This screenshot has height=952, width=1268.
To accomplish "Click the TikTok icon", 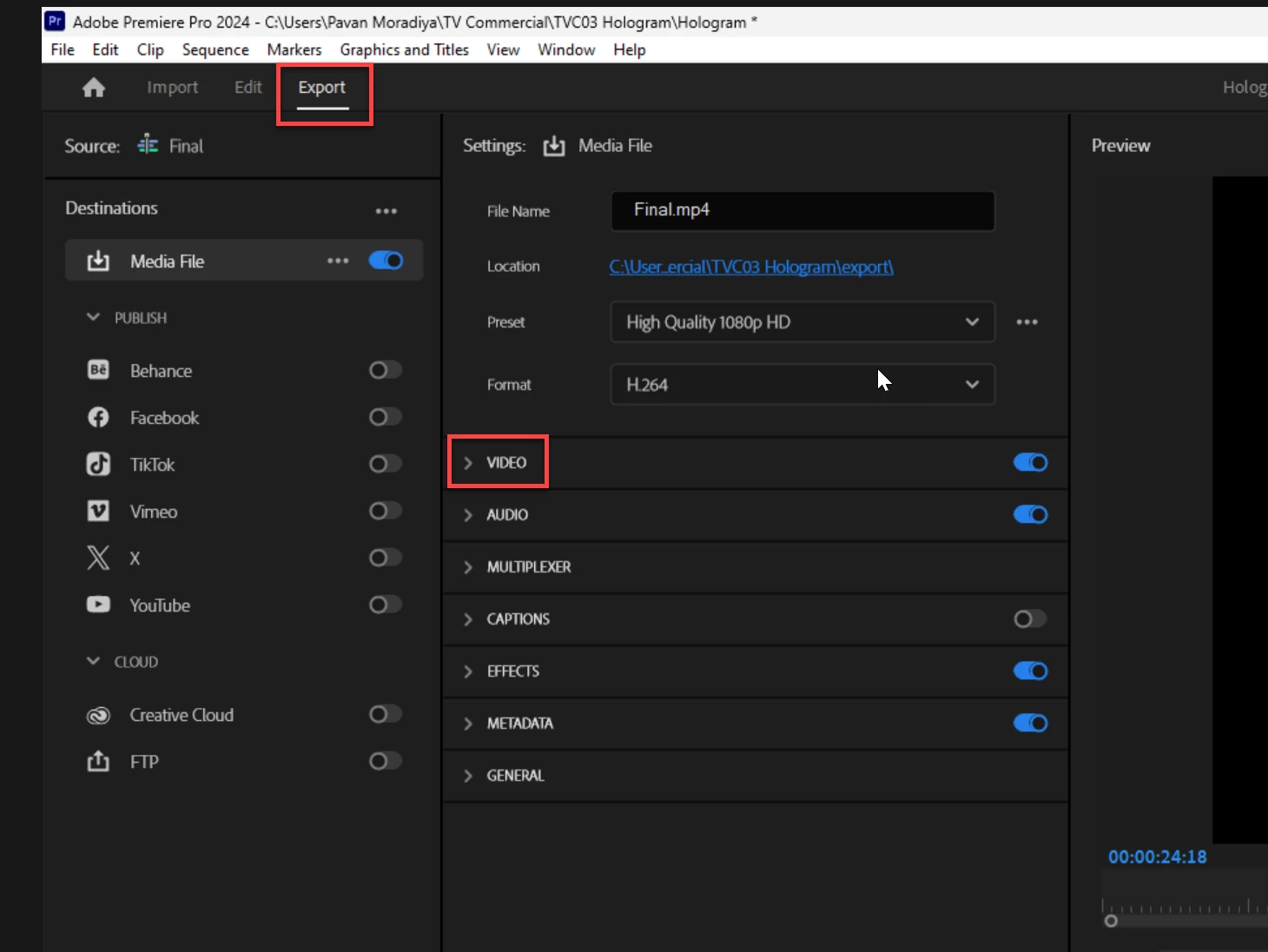I will coord(98,464).
